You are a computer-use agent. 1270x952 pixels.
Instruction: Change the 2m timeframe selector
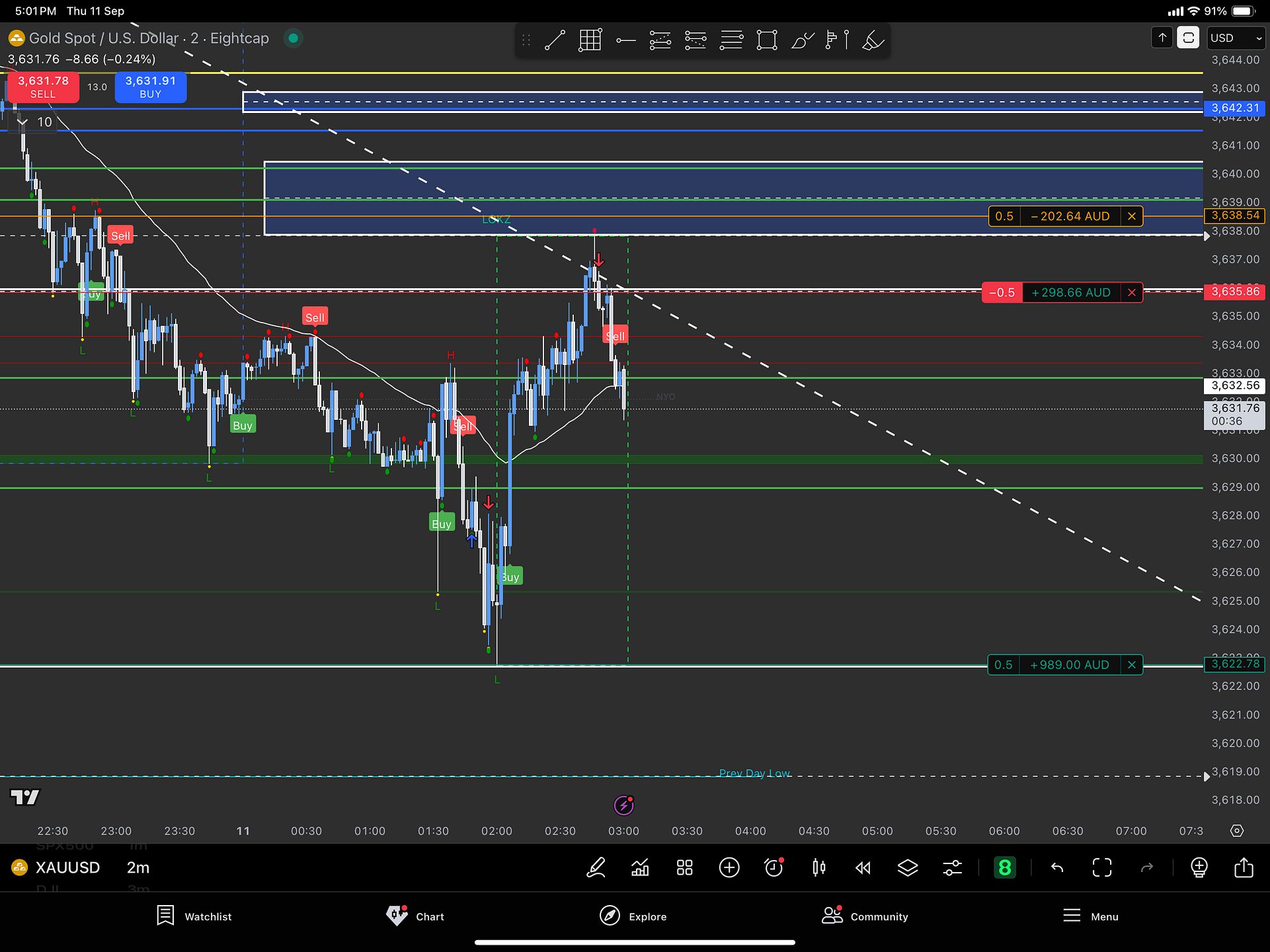138,867
